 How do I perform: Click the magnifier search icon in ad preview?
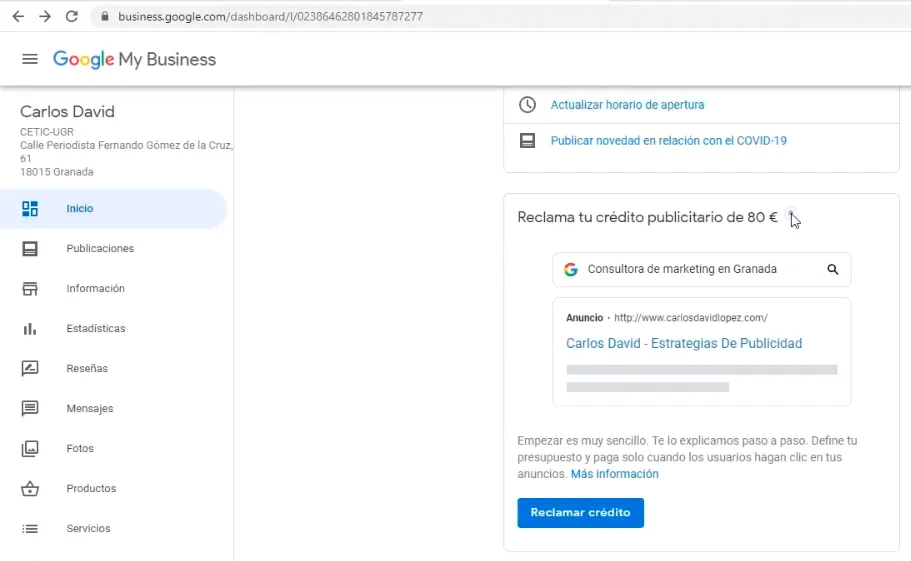point(833,269)
